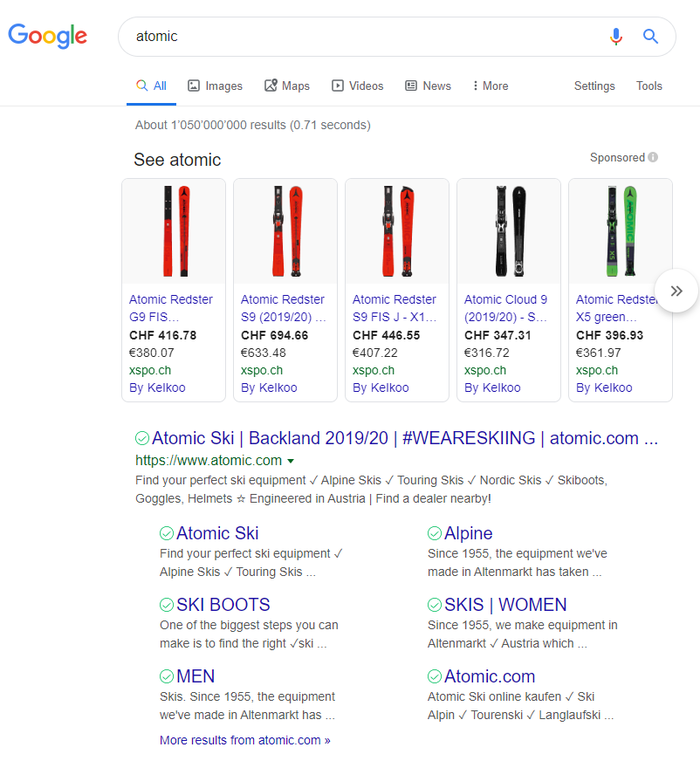The height and width of the screenshot is (761, 700).
Task: Open the More search categories menu
Action: coord(490,86)
